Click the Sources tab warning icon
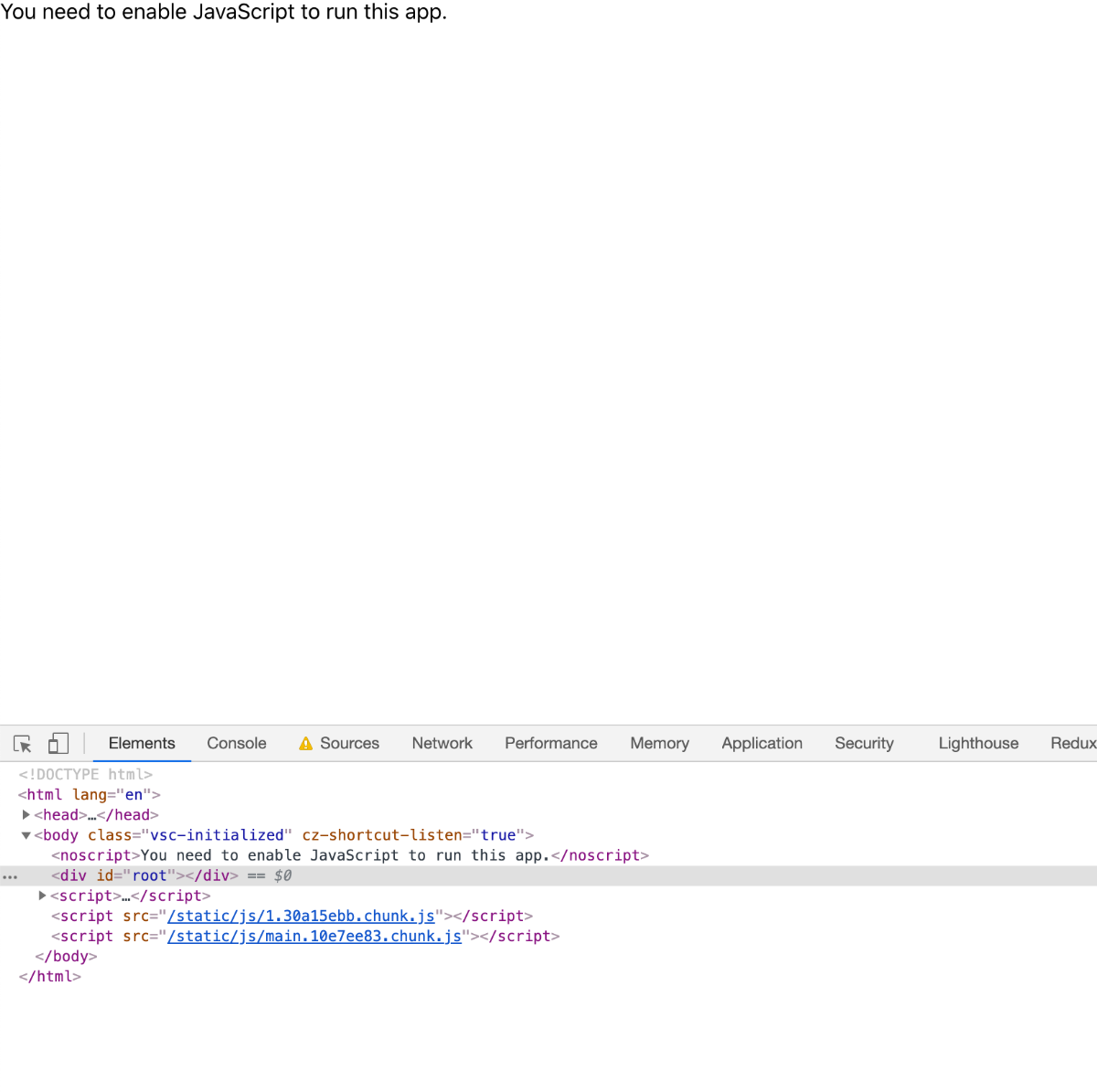This screenshot has height=1092, width=1097. coord(305,744)
